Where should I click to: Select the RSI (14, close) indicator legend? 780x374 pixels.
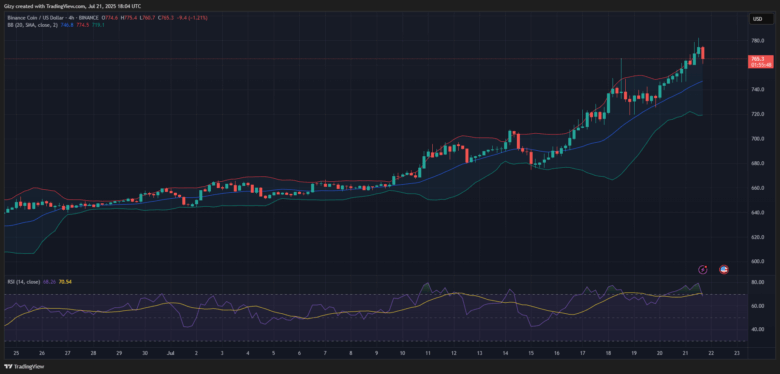[23, 282]
